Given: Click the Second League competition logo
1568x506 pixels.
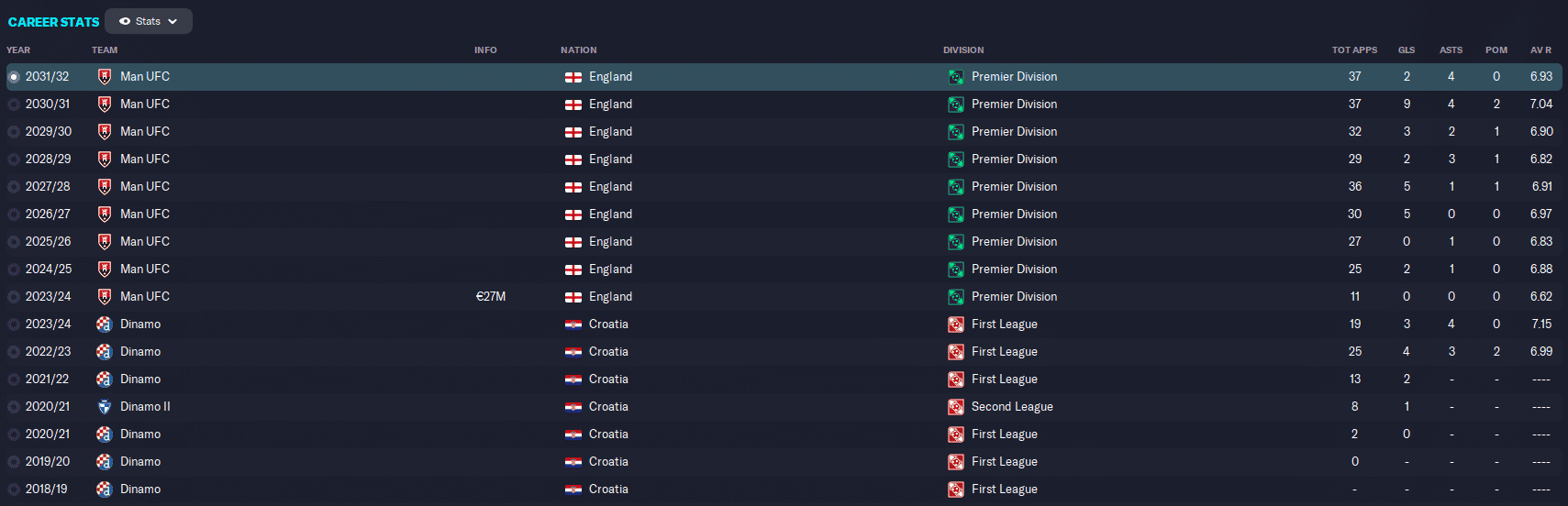Looking at the screenshot, I should (956, 407).
